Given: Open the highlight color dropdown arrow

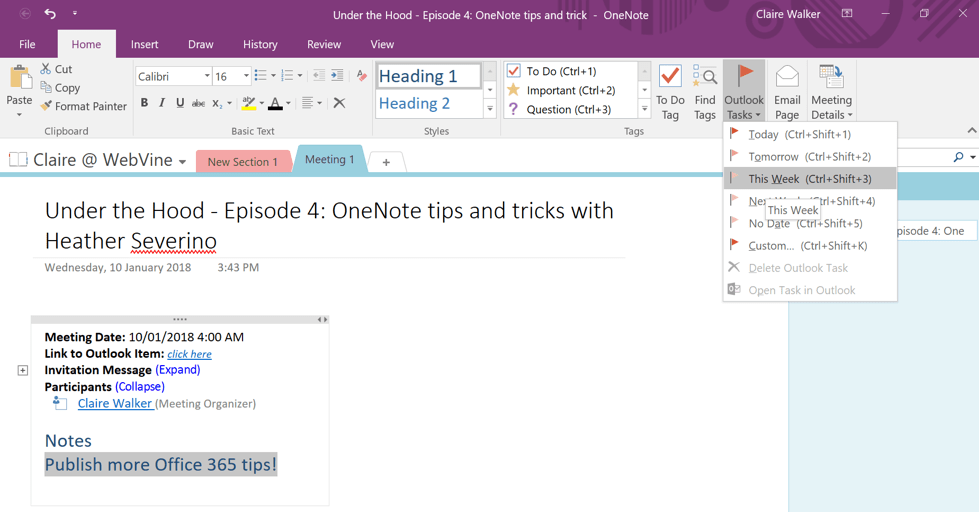Looking at the screenshot, I should (x=261, y=103).
